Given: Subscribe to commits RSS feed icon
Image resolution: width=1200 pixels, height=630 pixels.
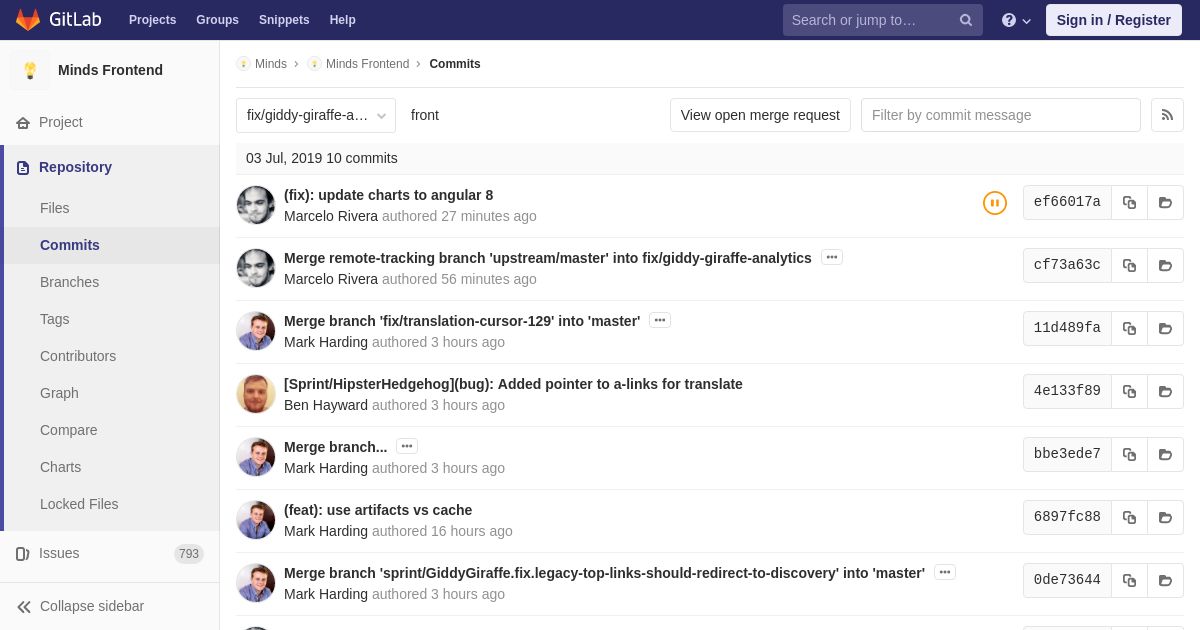Looking at the screenshot, I should [x=1167, y=115].
